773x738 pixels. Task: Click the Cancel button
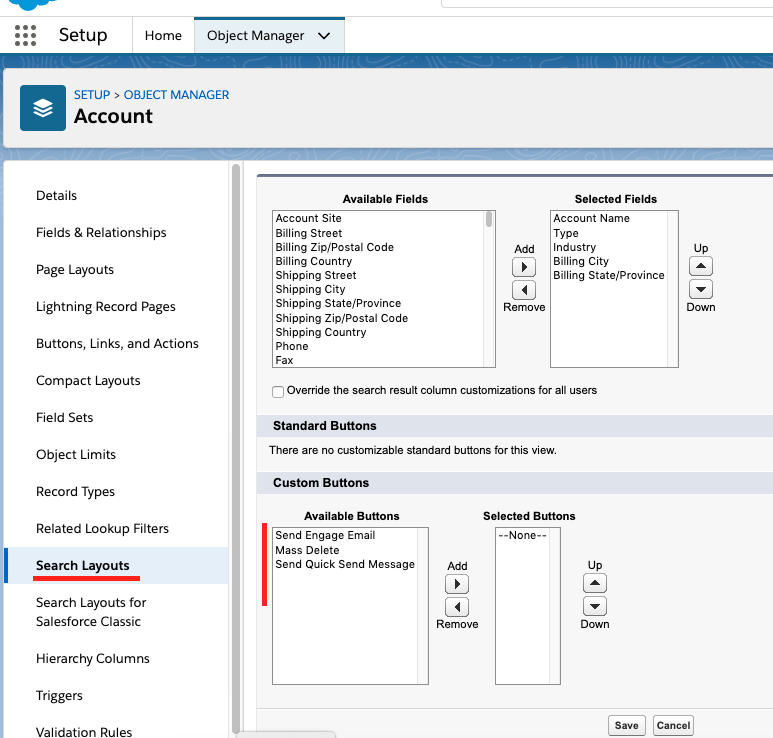tap(673, 725)
